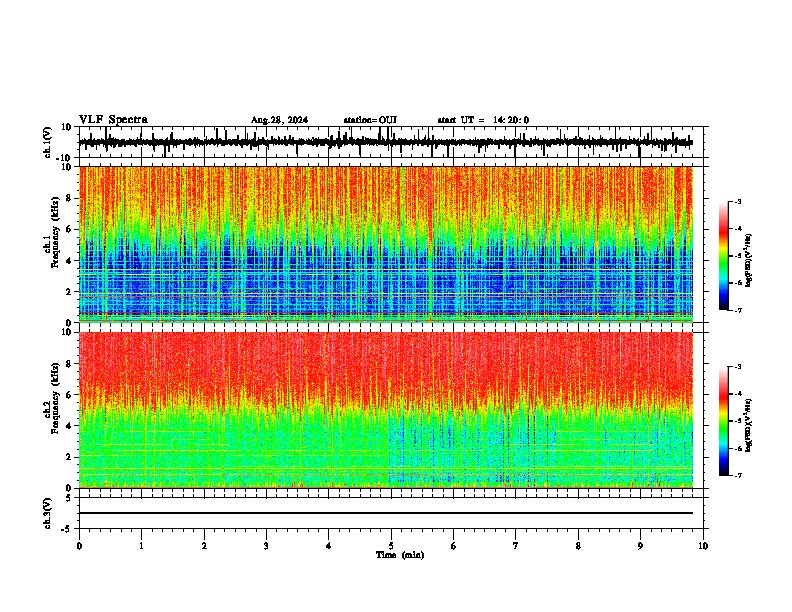Viewport: 792px width, 612px height.
Task: Click the '-3' label on ch.1 color bar
Action: [x=738, y=201]
